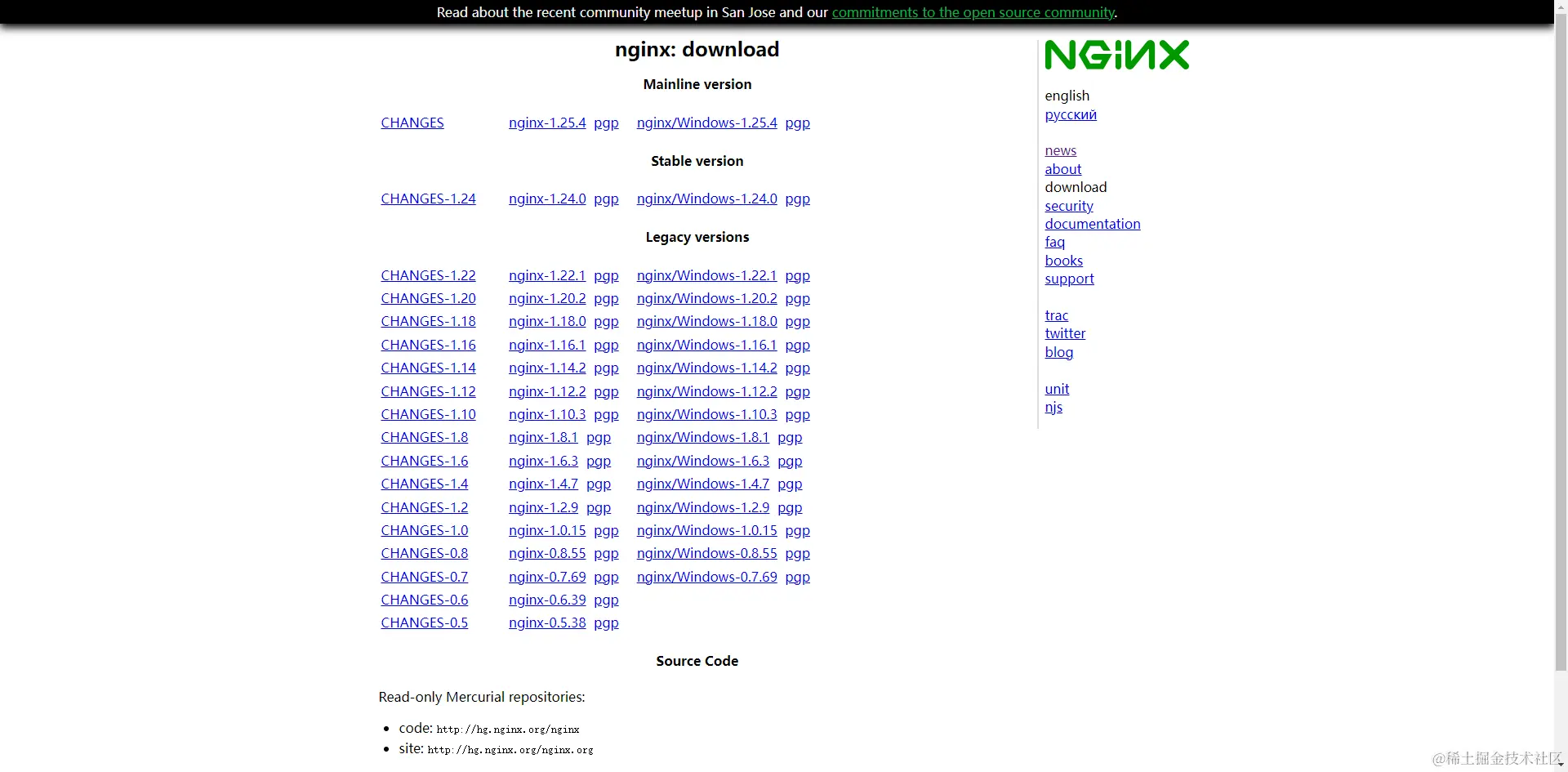
Task: Download nginx-1.25.4 source
Action: [x=547, y=123]
